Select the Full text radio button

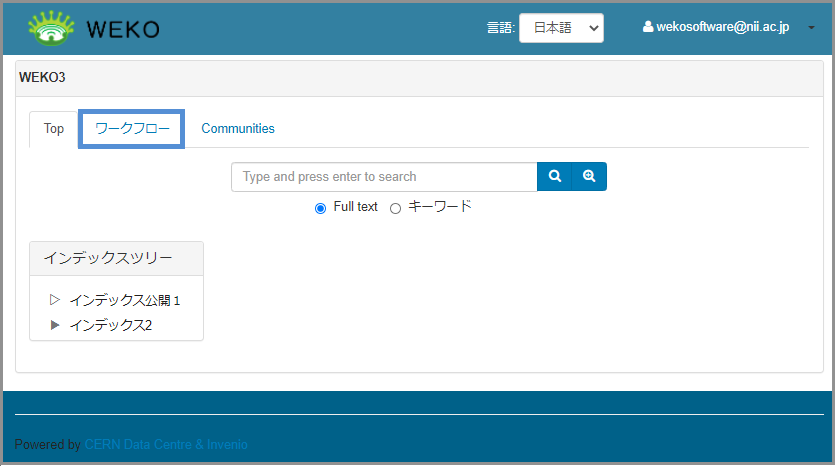(320, 208)
